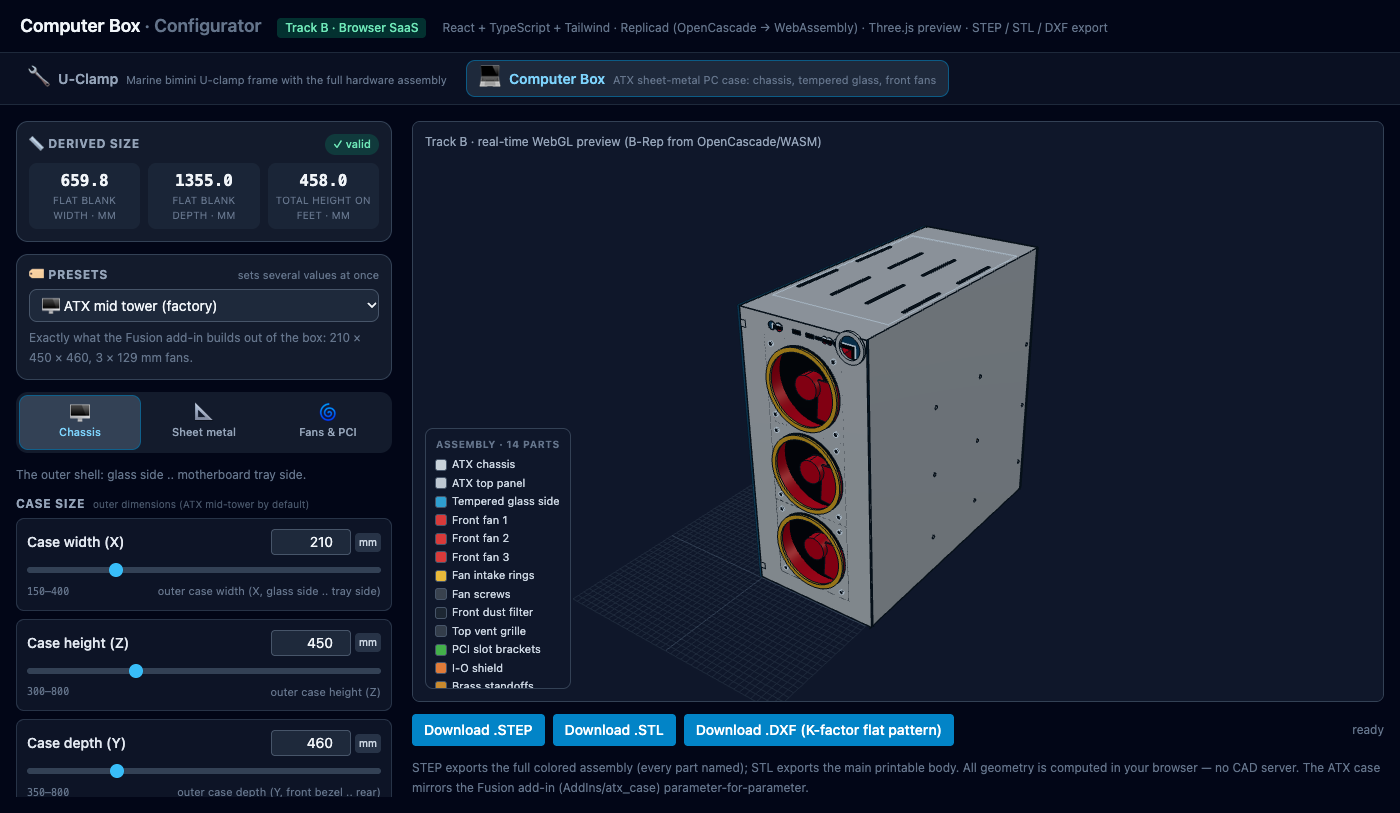1400x813 pixels.
Task: Click the spiral fan icon in Fans & PCI tab
Action: point(328,412)
